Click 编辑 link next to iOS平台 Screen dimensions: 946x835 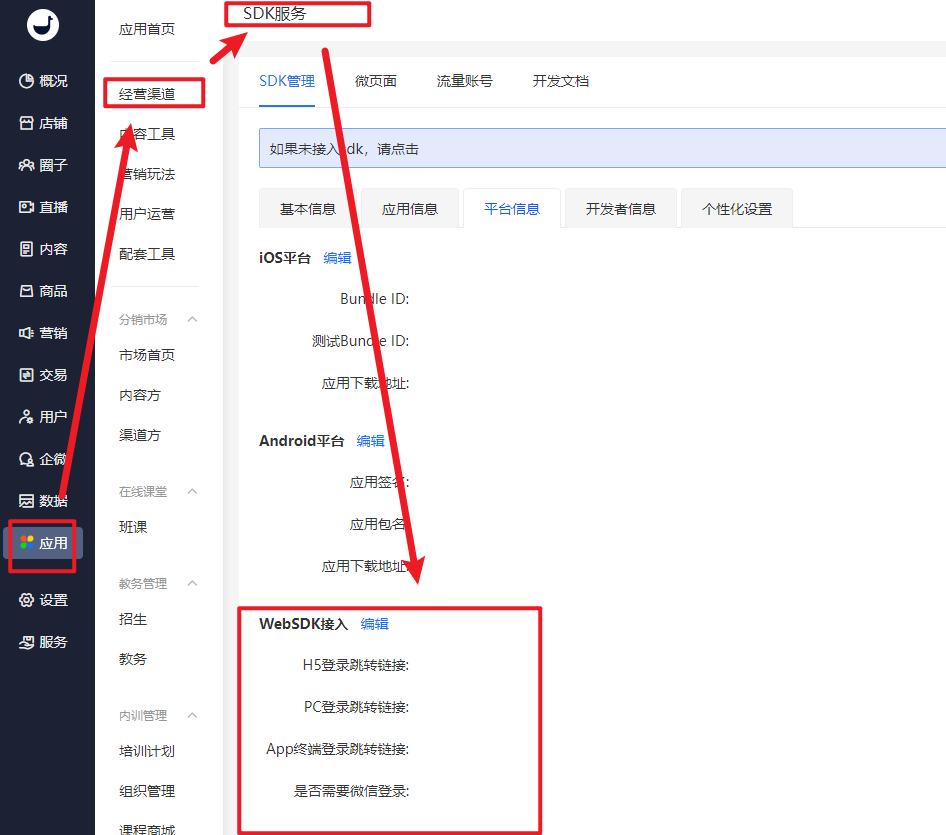[x=337, y=258]
